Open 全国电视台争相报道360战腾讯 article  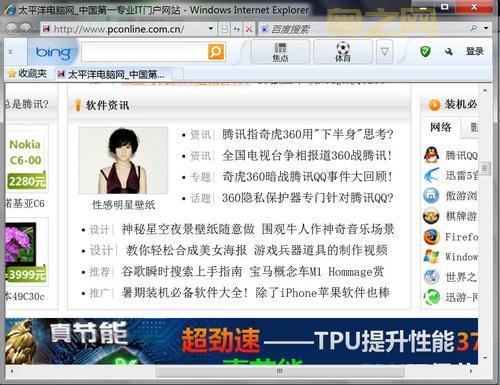[307, 156]
